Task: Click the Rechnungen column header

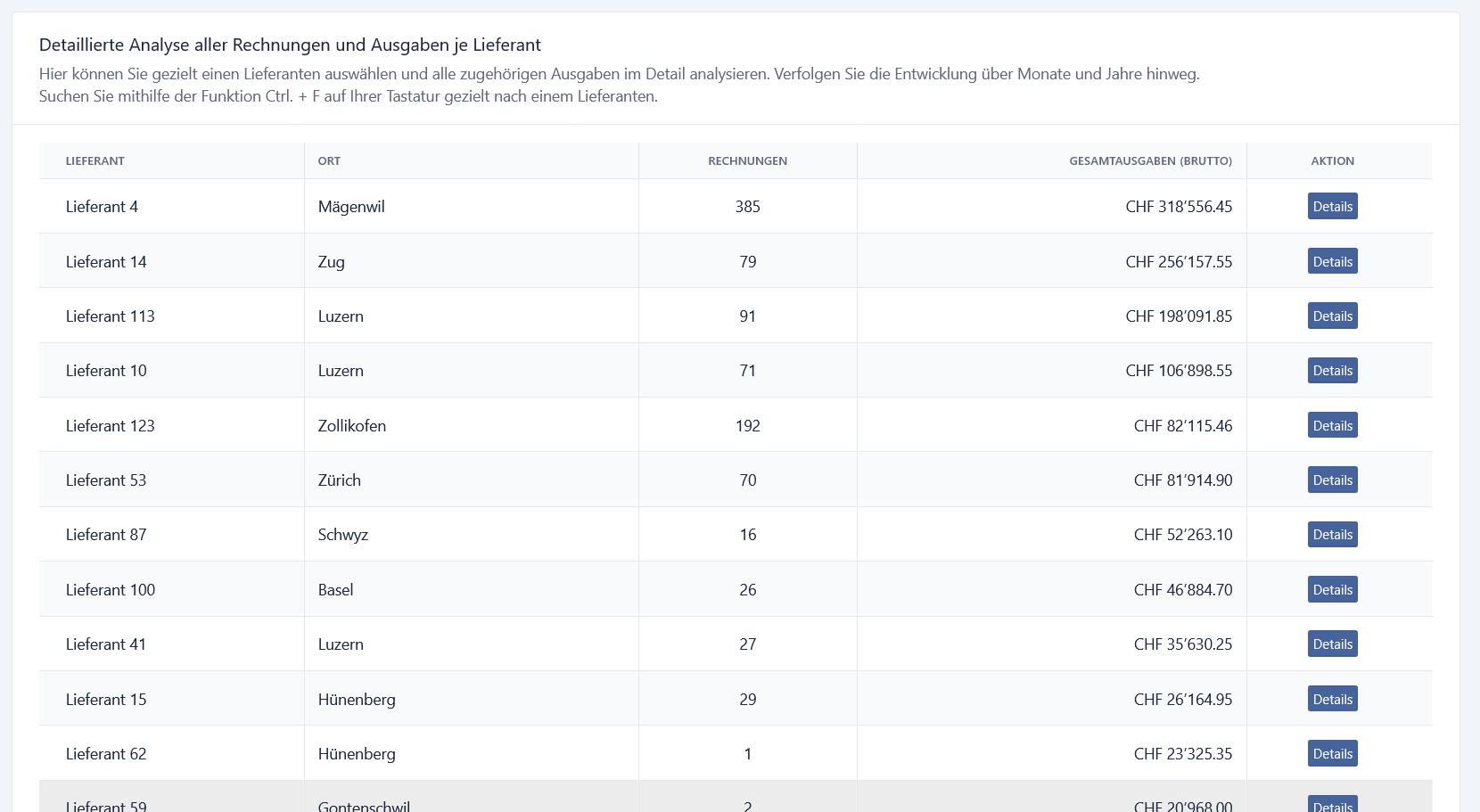Action: coord(747,161)
